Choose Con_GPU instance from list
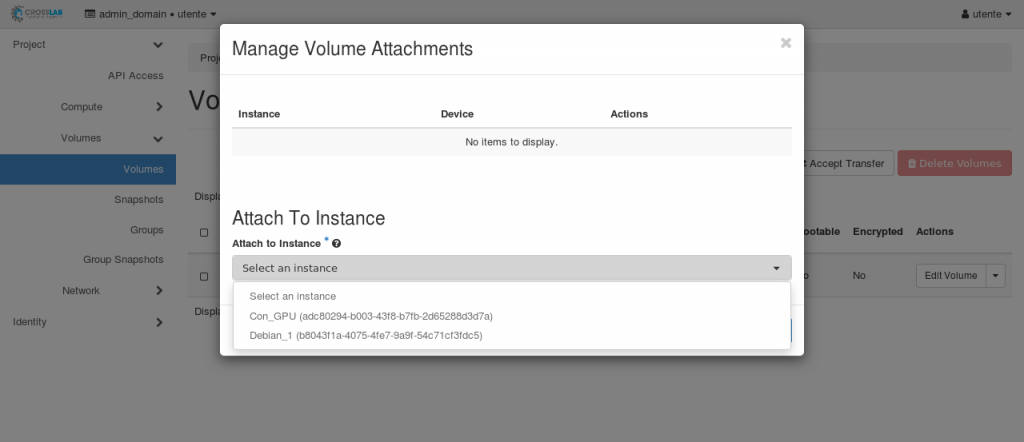 pyautogui.click(x=370, y=316)
